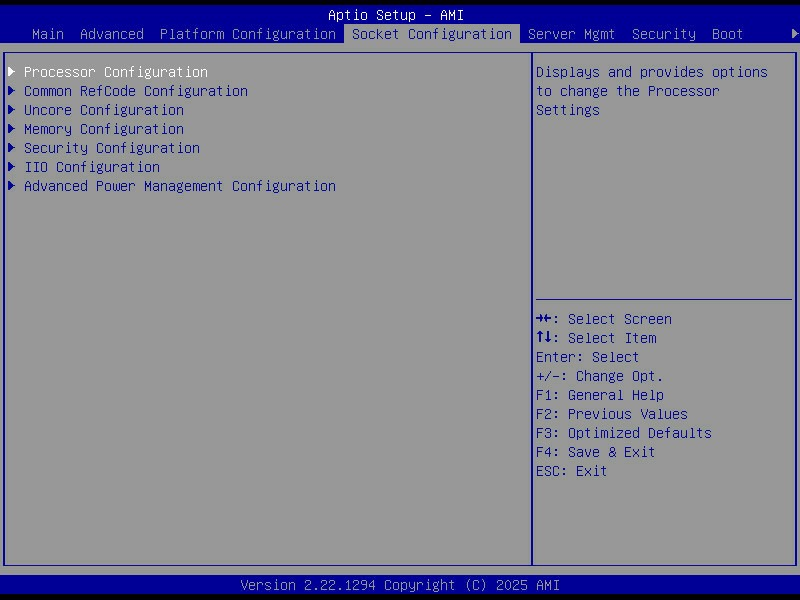
Task: Switch to the Boot tab
Action: click(728, 34)
